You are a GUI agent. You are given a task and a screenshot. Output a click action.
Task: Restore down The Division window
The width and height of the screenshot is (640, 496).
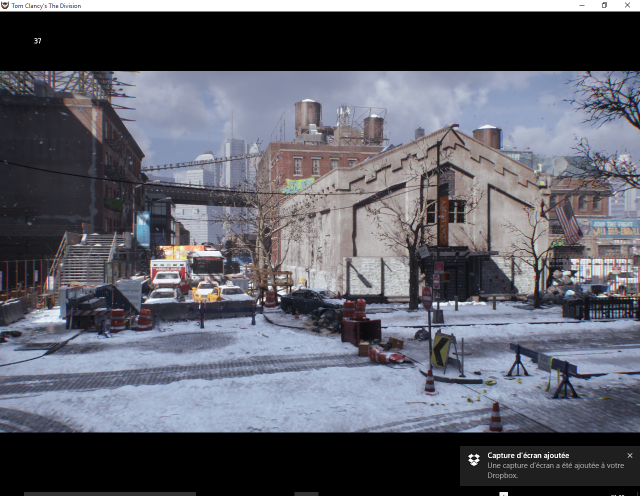point(604,5)
